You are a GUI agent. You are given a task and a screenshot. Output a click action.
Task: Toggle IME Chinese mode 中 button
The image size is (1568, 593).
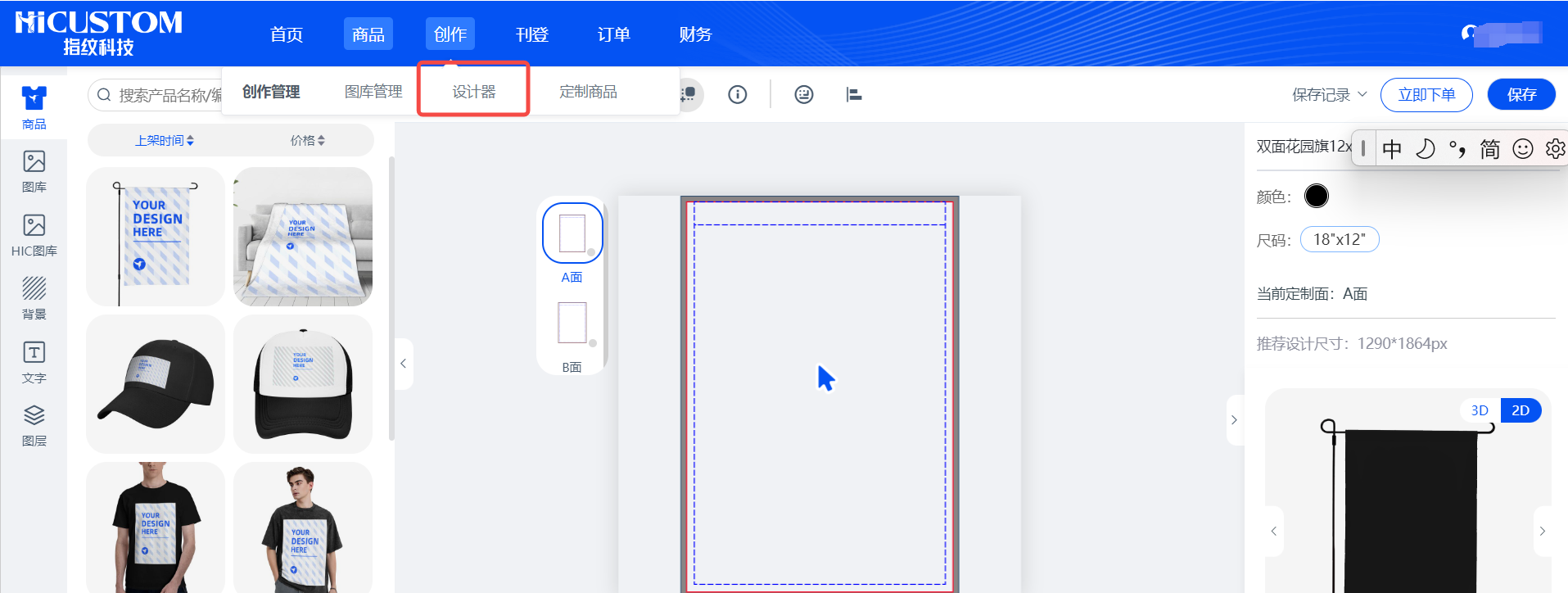[x=1392, y=148]
